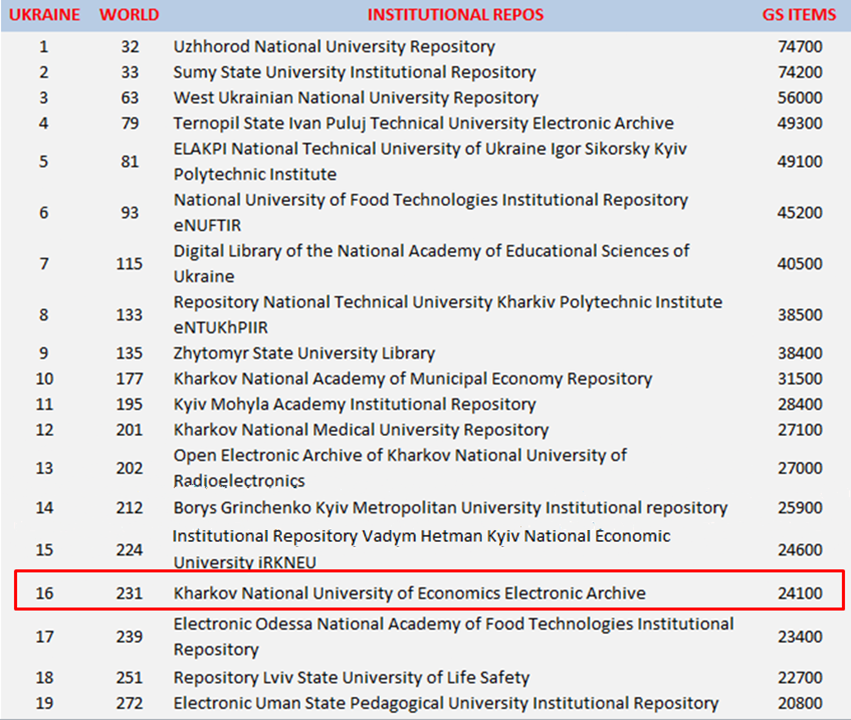
Task: Select Digital Library of National Academy of Educational Sciences
Action: point(431,263)
